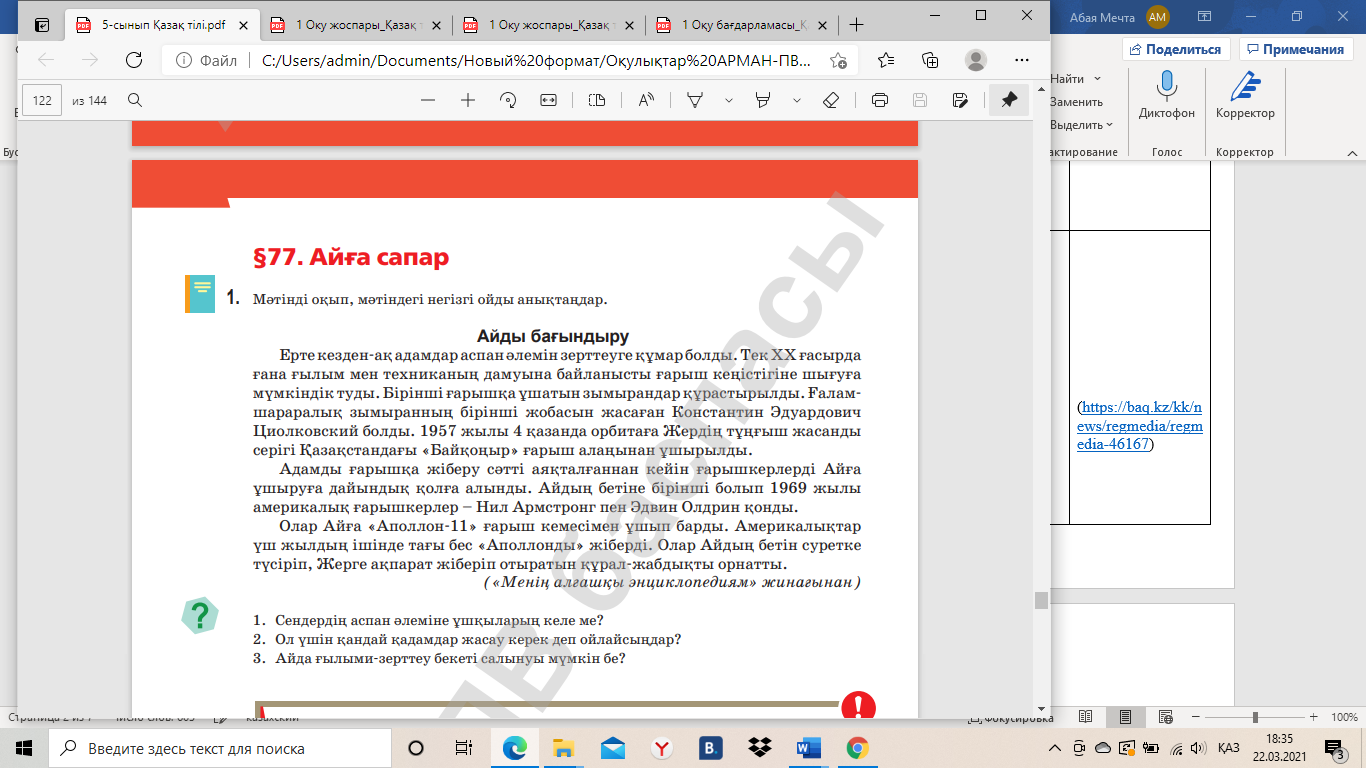1366x768 pixels.
Task: Open Edge tab actions menu icon
Action: pyautogui.click(x=41, y=24)
